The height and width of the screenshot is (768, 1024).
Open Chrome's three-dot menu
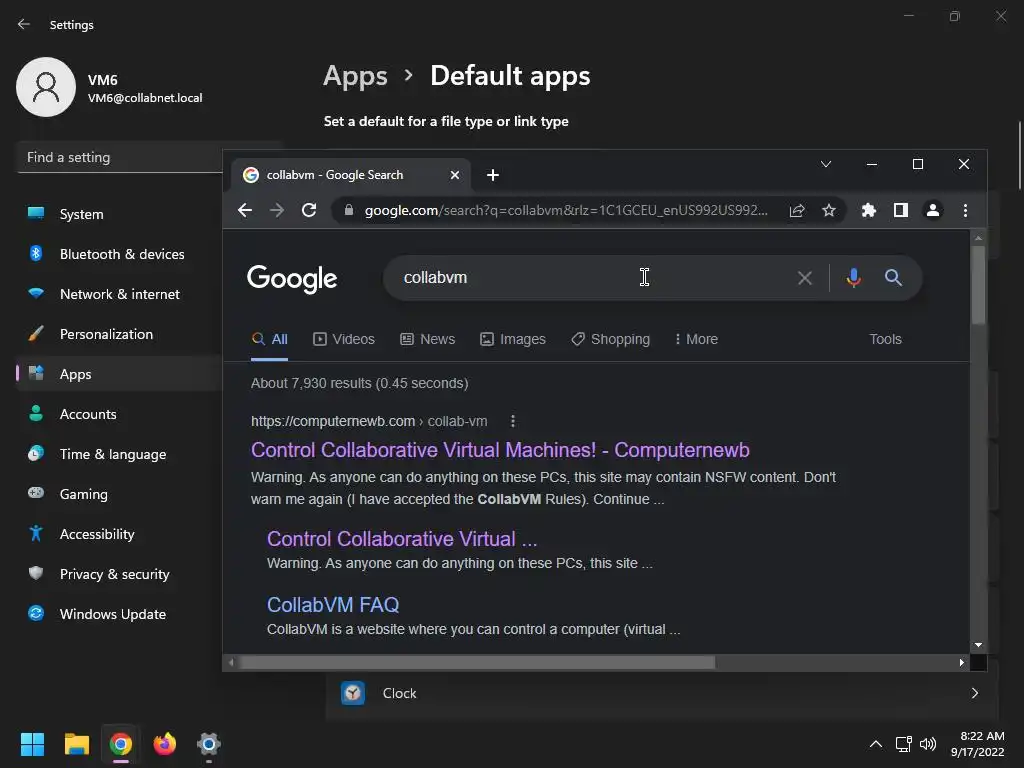pyautogui.click(x=965, y=210)
